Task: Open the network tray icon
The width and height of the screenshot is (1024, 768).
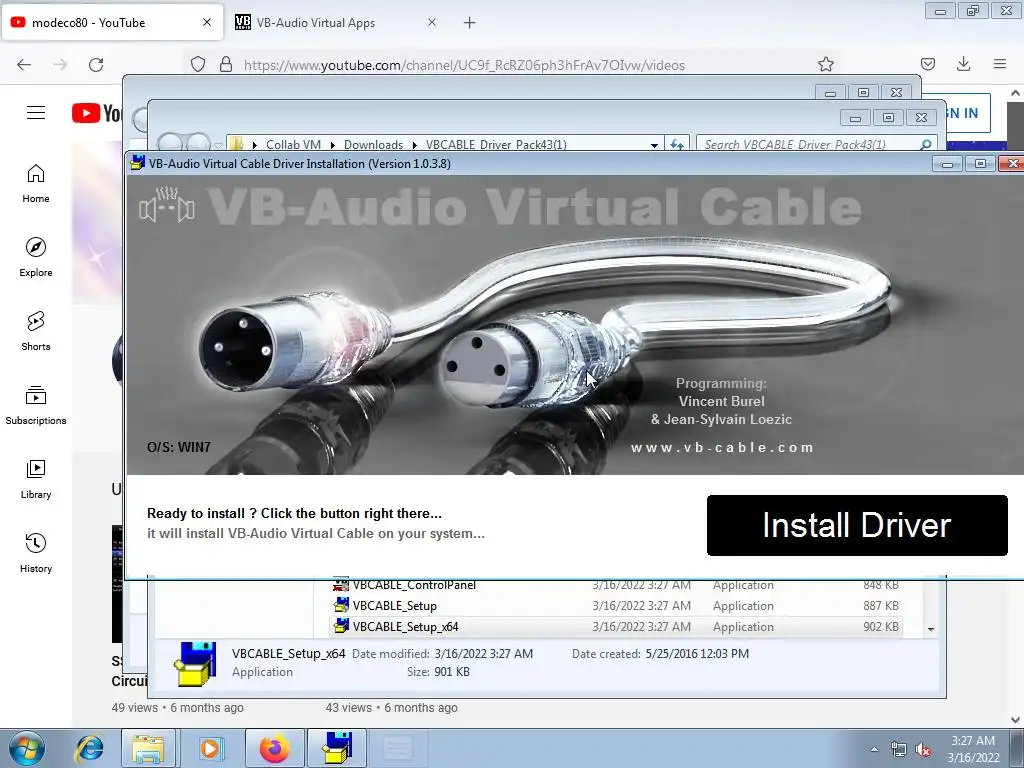Action: (x=899, y=750)
